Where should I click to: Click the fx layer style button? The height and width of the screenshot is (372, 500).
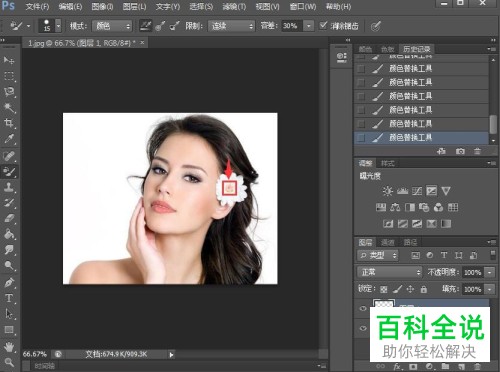(x=397, y=366)
